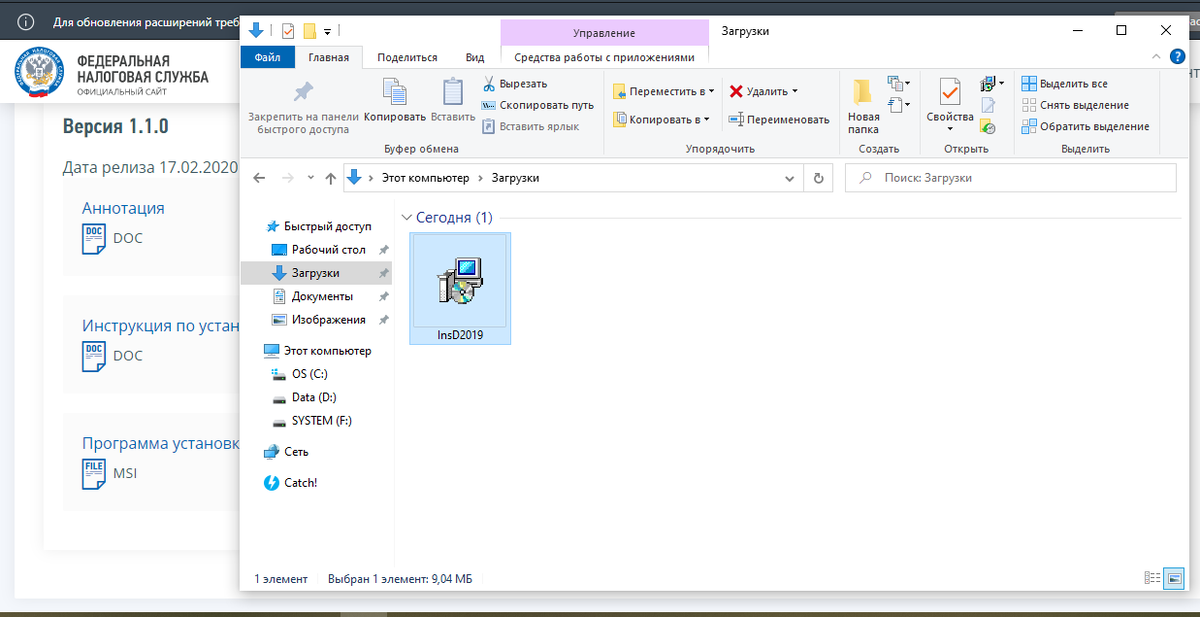Viewport: 1200px width, 617px height.
Task: Click the DOC icon under Аннотация in browser
Action: click(93, 238)
